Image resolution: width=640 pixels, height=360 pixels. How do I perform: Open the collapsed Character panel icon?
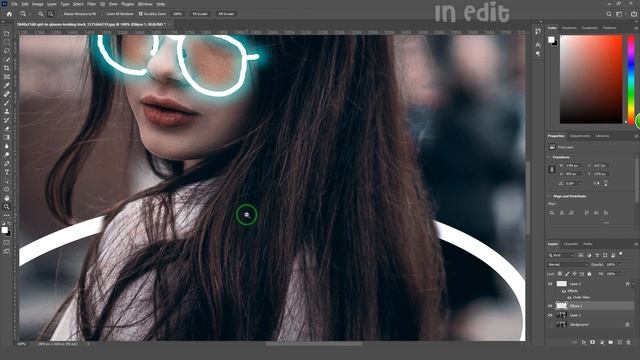click(538, 44)
